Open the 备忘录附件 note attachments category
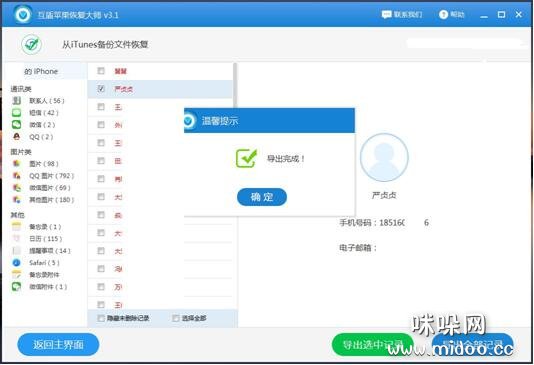 [36, 274]
